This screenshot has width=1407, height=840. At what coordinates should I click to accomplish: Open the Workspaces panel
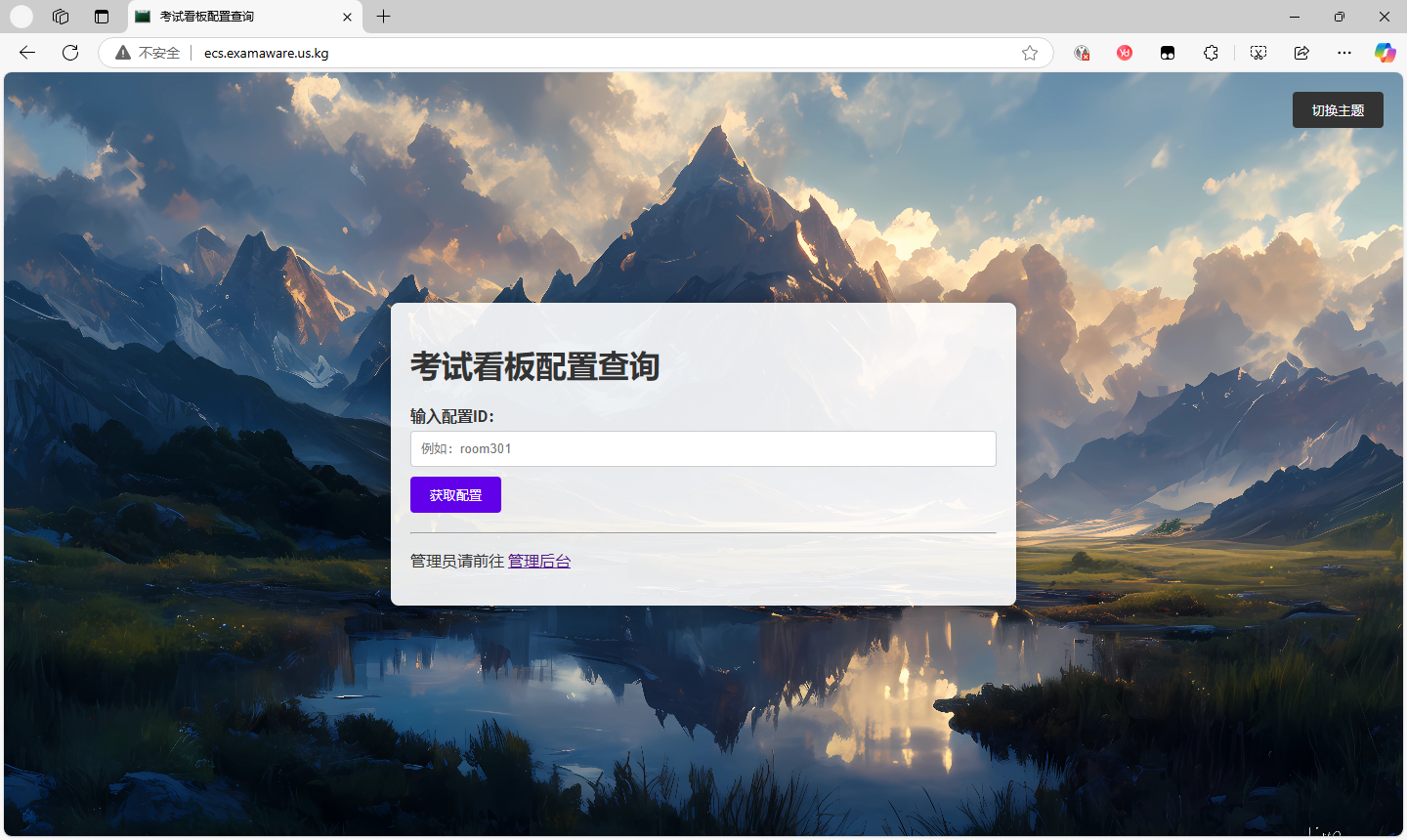(61, 17)
